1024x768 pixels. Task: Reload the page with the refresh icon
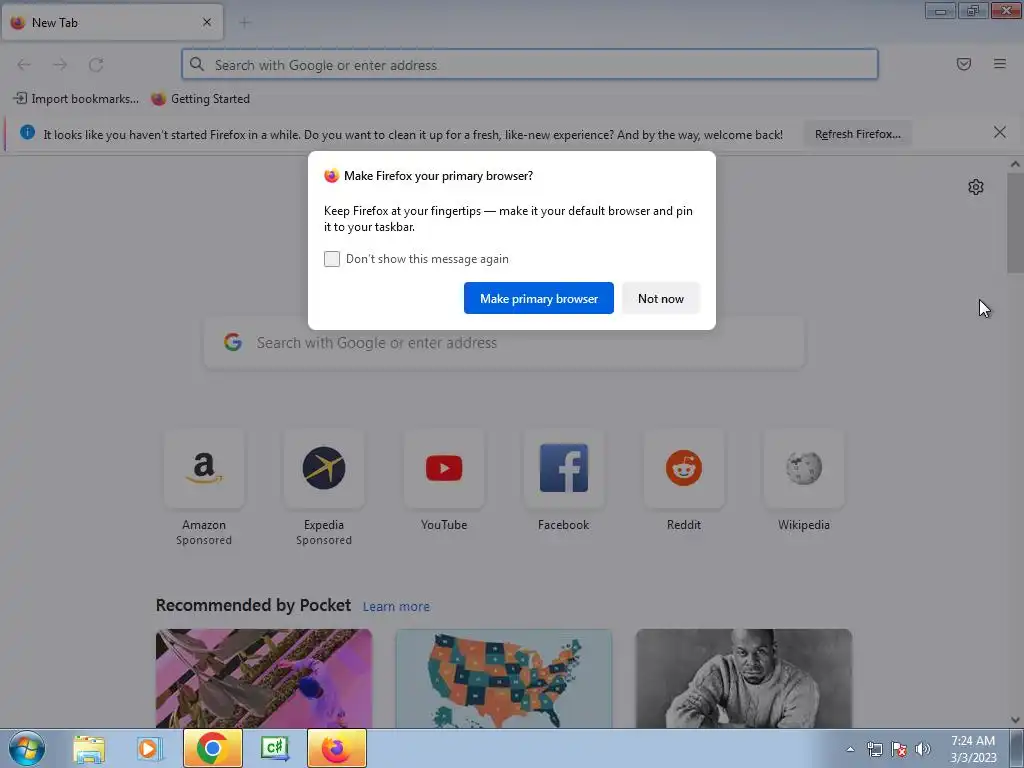click(96, 65)
